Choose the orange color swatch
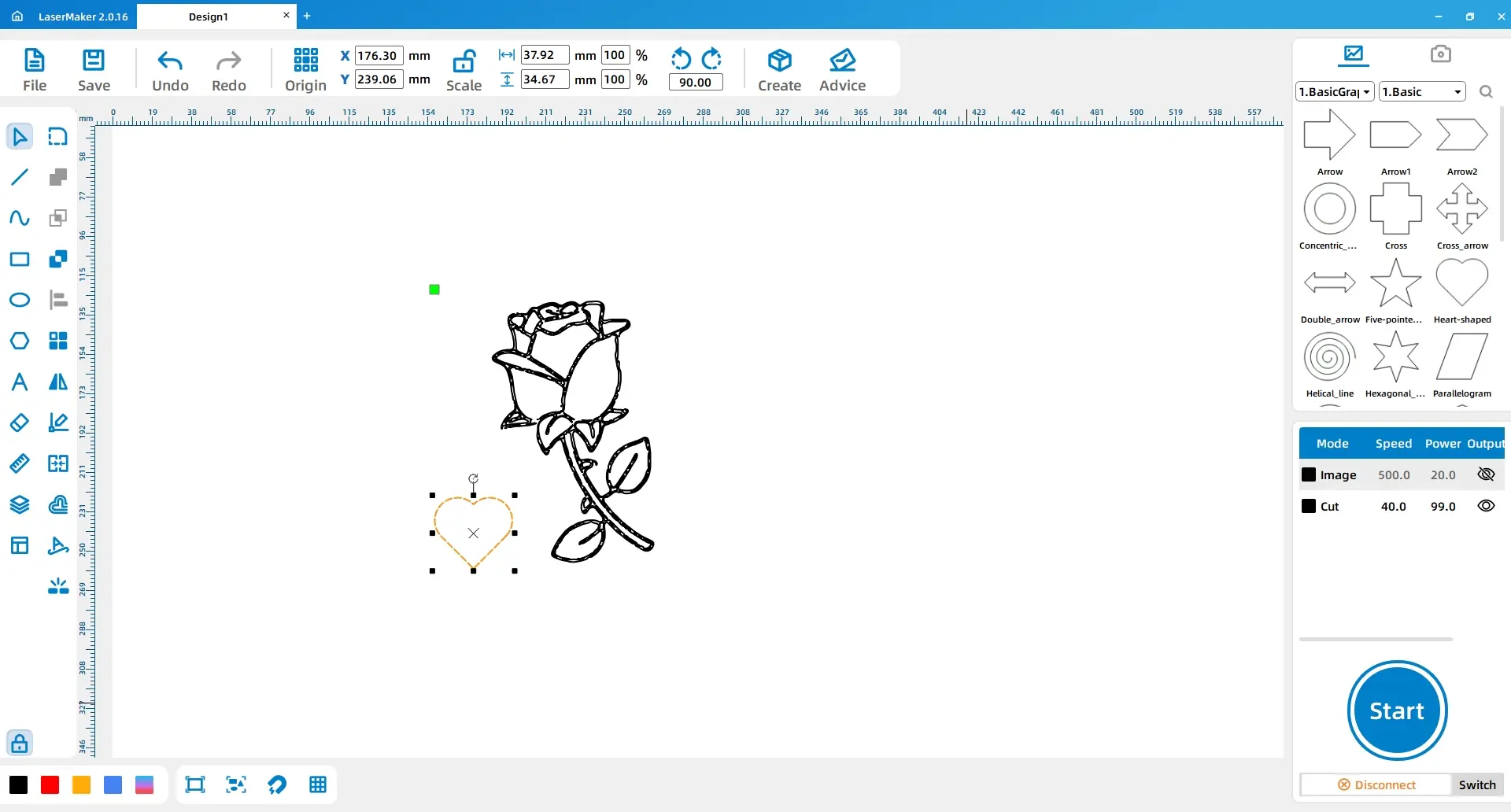This screenshot has height=812, width=1511. coord(82,784)
